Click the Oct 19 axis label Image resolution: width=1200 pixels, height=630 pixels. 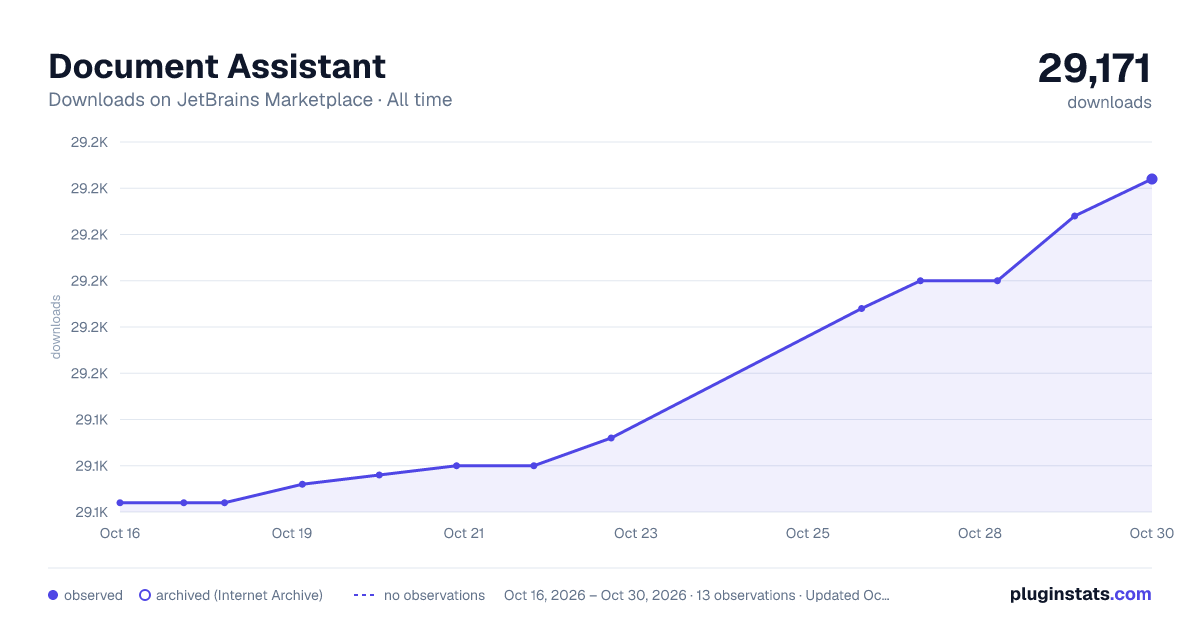coord(292,533)
